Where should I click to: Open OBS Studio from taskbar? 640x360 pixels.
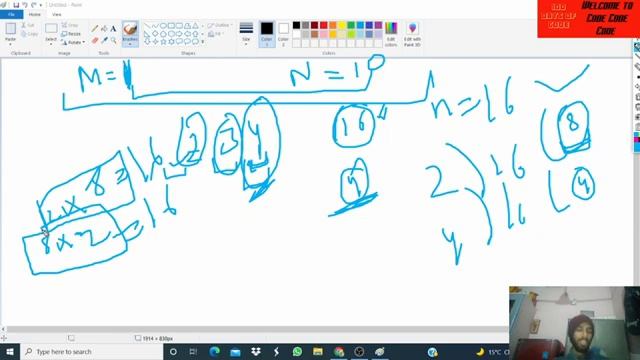pyautogui.click(x=359, y=351)
